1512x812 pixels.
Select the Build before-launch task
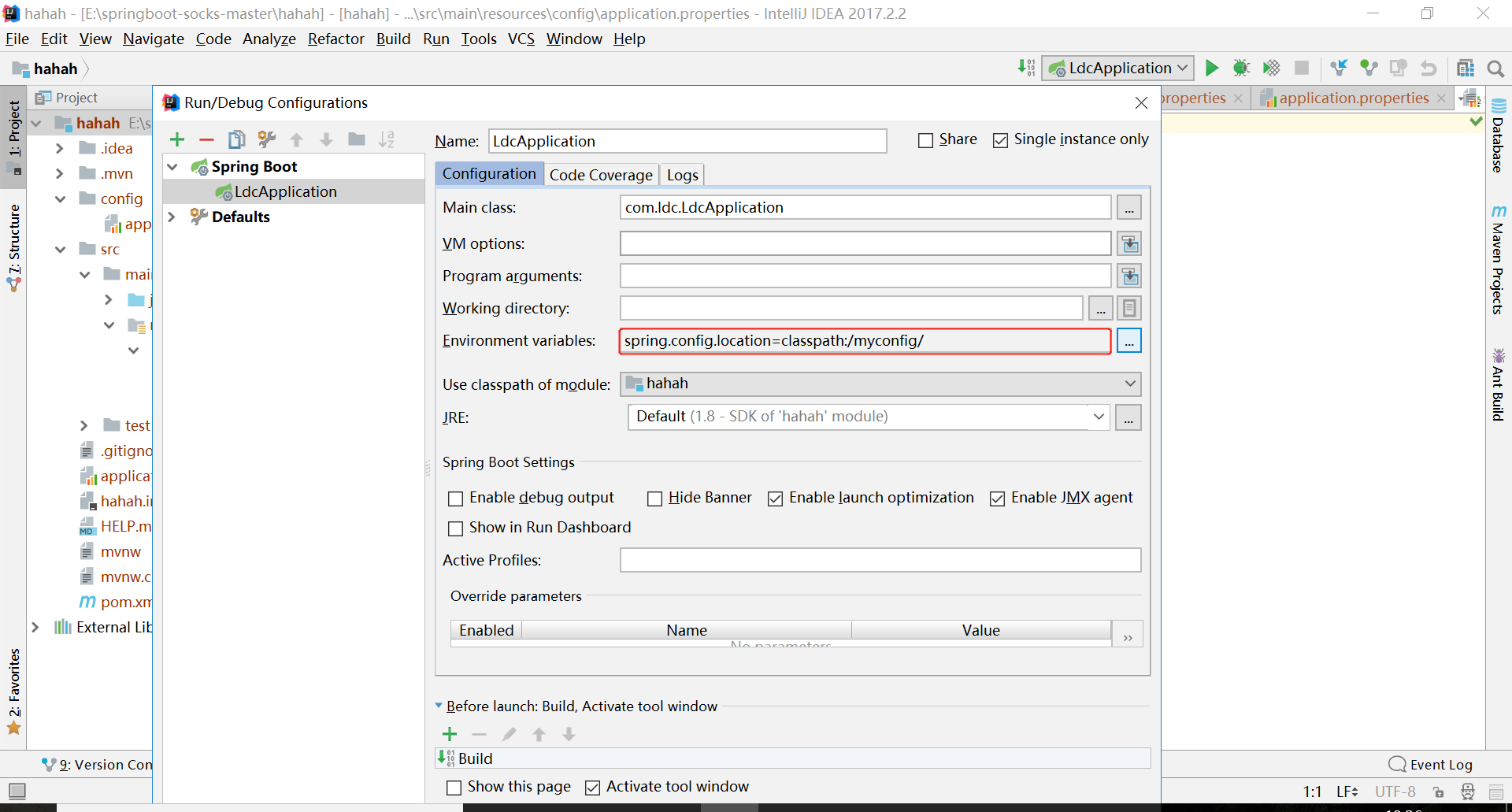pos(793,758)
